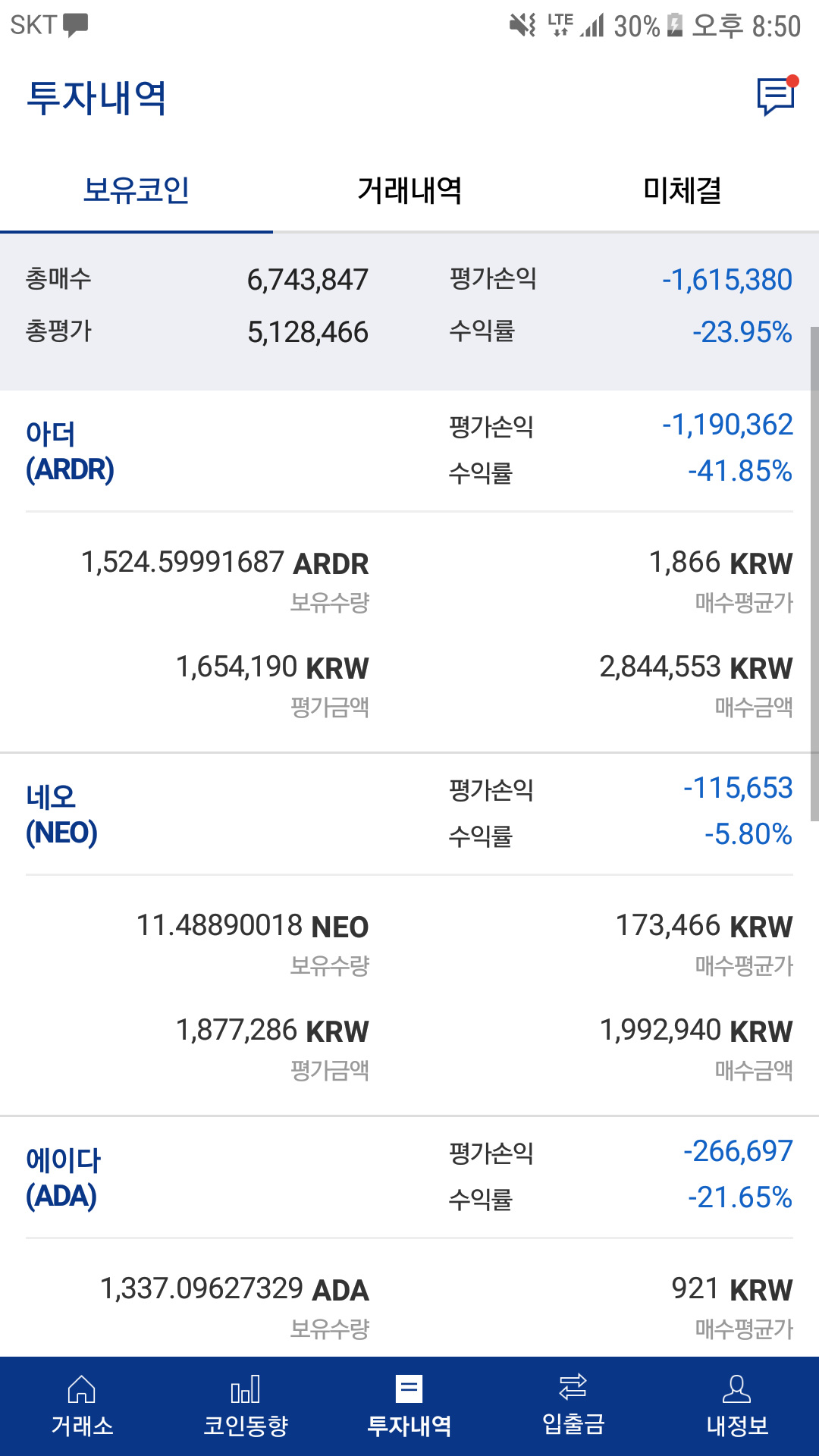The width and height of the screenshot is (819, 1456).
Task: Open the 아더 (ARDR) coin entry
Action: coord(70,452)
